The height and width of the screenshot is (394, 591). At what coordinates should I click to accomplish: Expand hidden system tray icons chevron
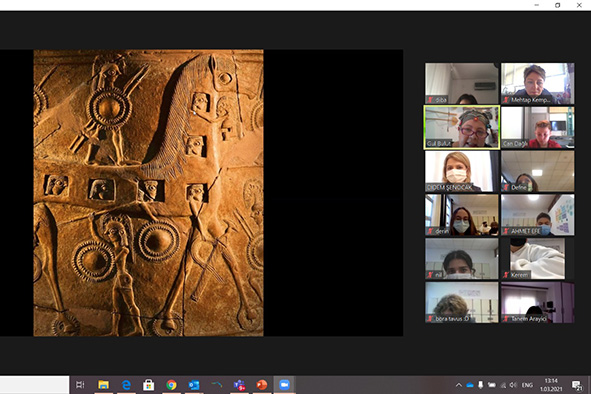point(459,385)
